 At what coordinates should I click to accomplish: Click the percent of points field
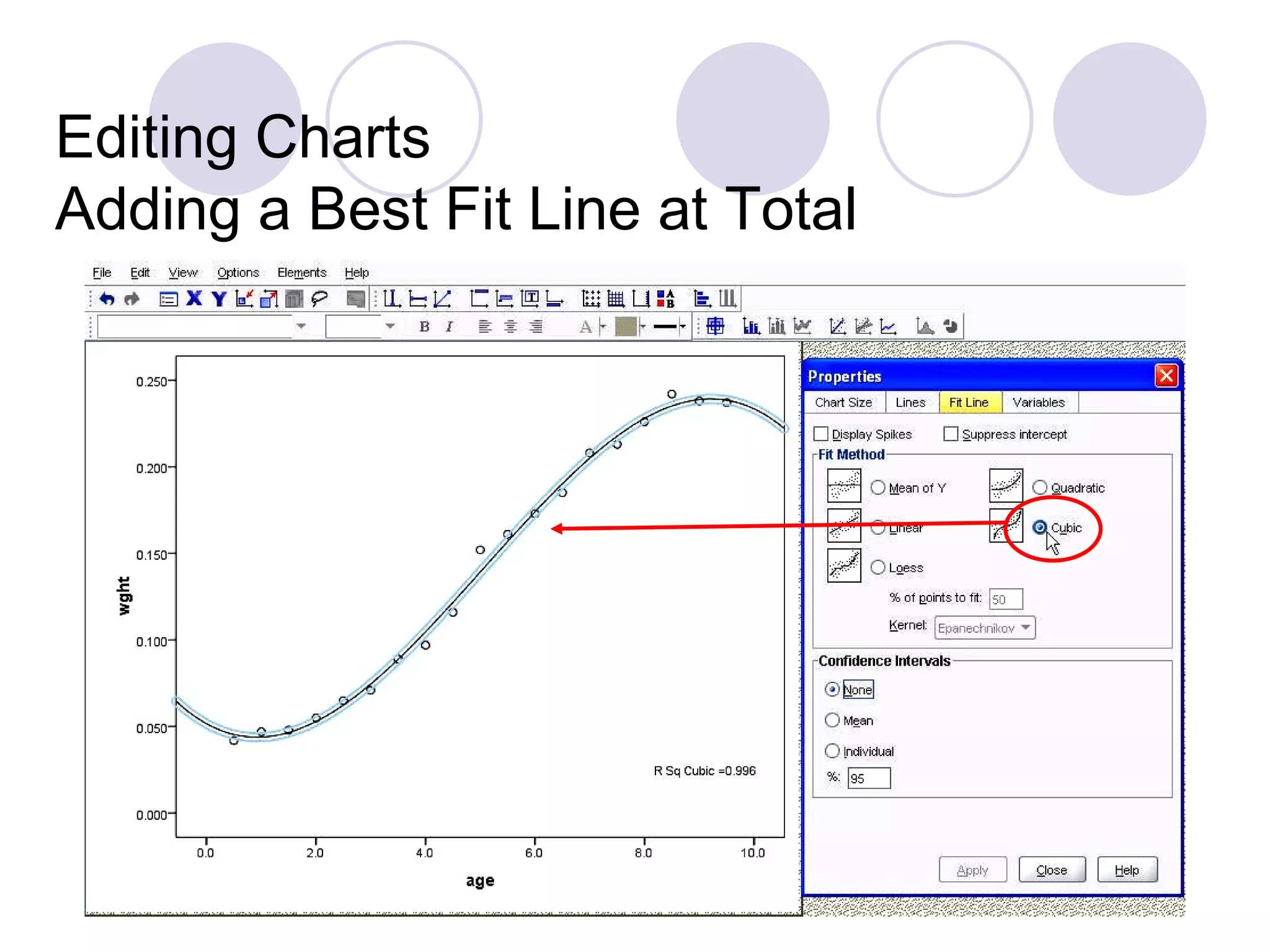pos(1006,599)
